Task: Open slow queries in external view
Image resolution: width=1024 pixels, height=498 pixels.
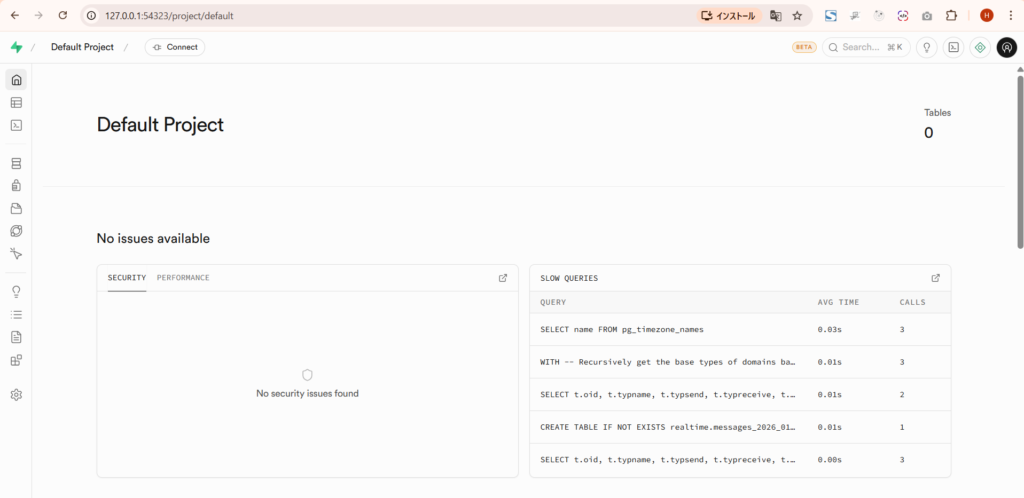Action: coord(936,278)
